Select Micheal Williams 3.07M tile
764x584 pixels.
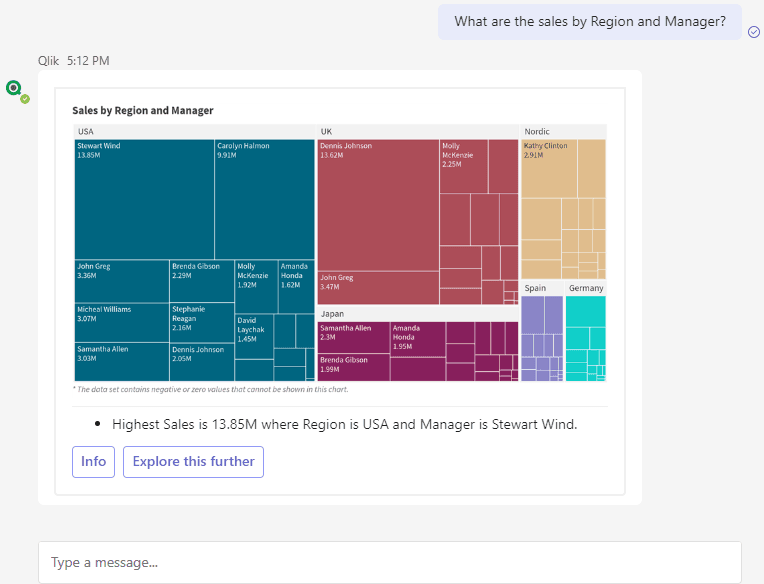pos(122,322)
